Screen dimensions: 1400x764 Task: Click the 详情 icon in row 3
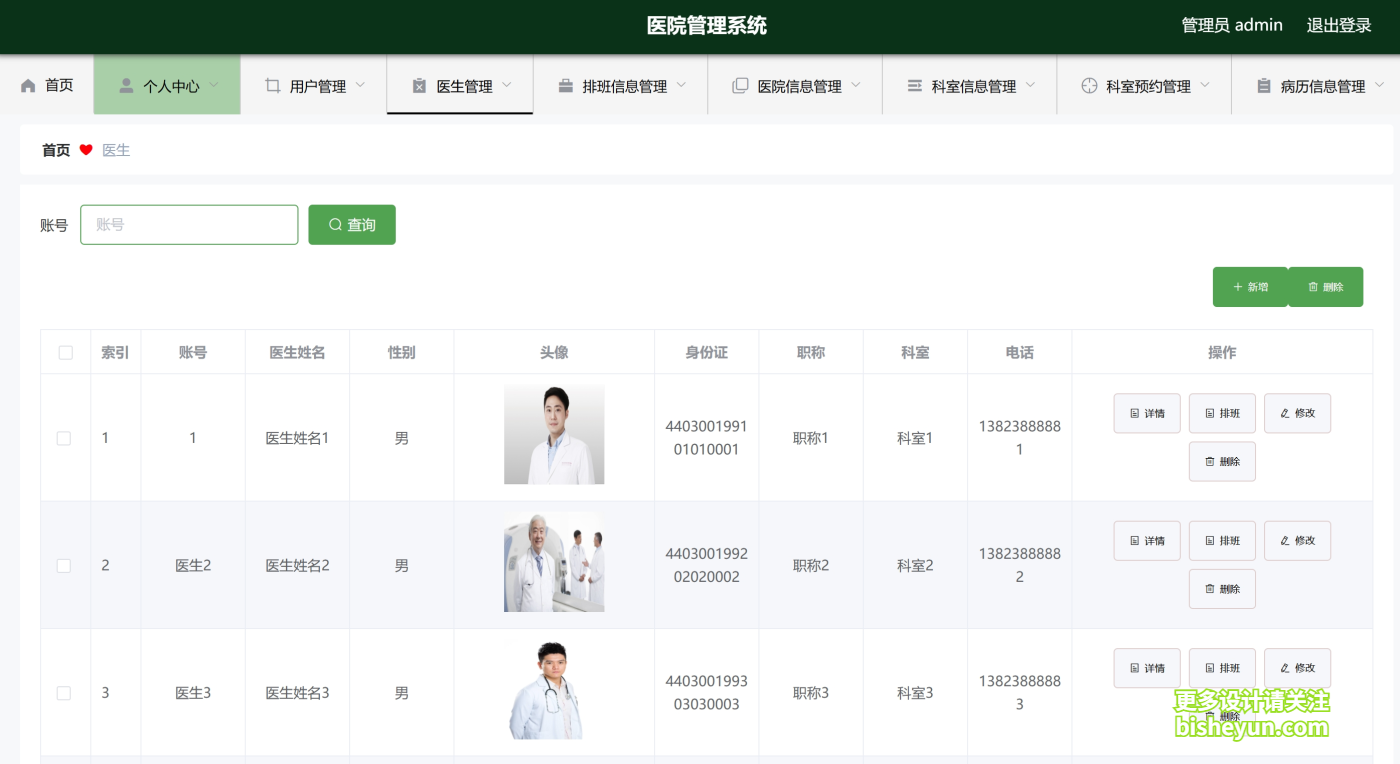coord(1134,668)
